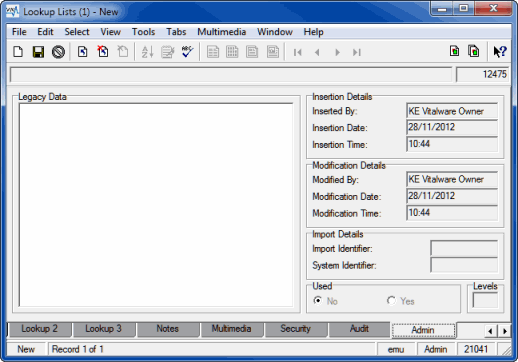Activate the context help pointer icon
Screen dimensions: 518x362
pyautogui.click(x=500, y=52)
